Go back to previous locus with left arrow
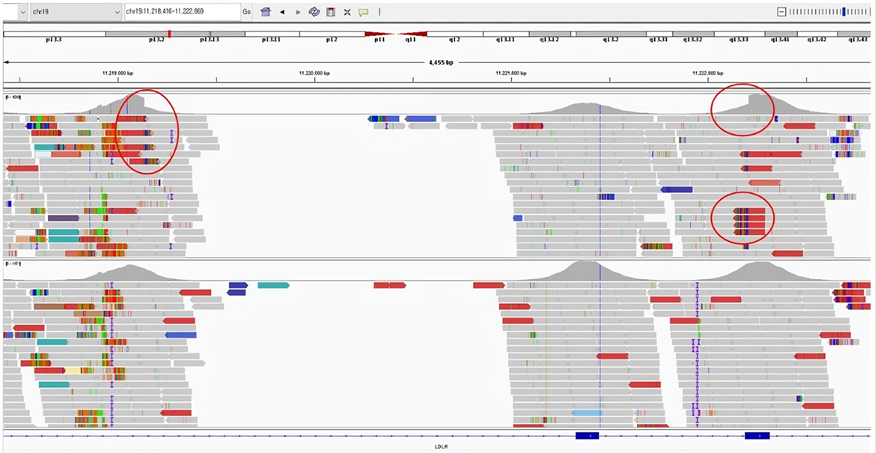The image size is (876, 453). point(282,12)
